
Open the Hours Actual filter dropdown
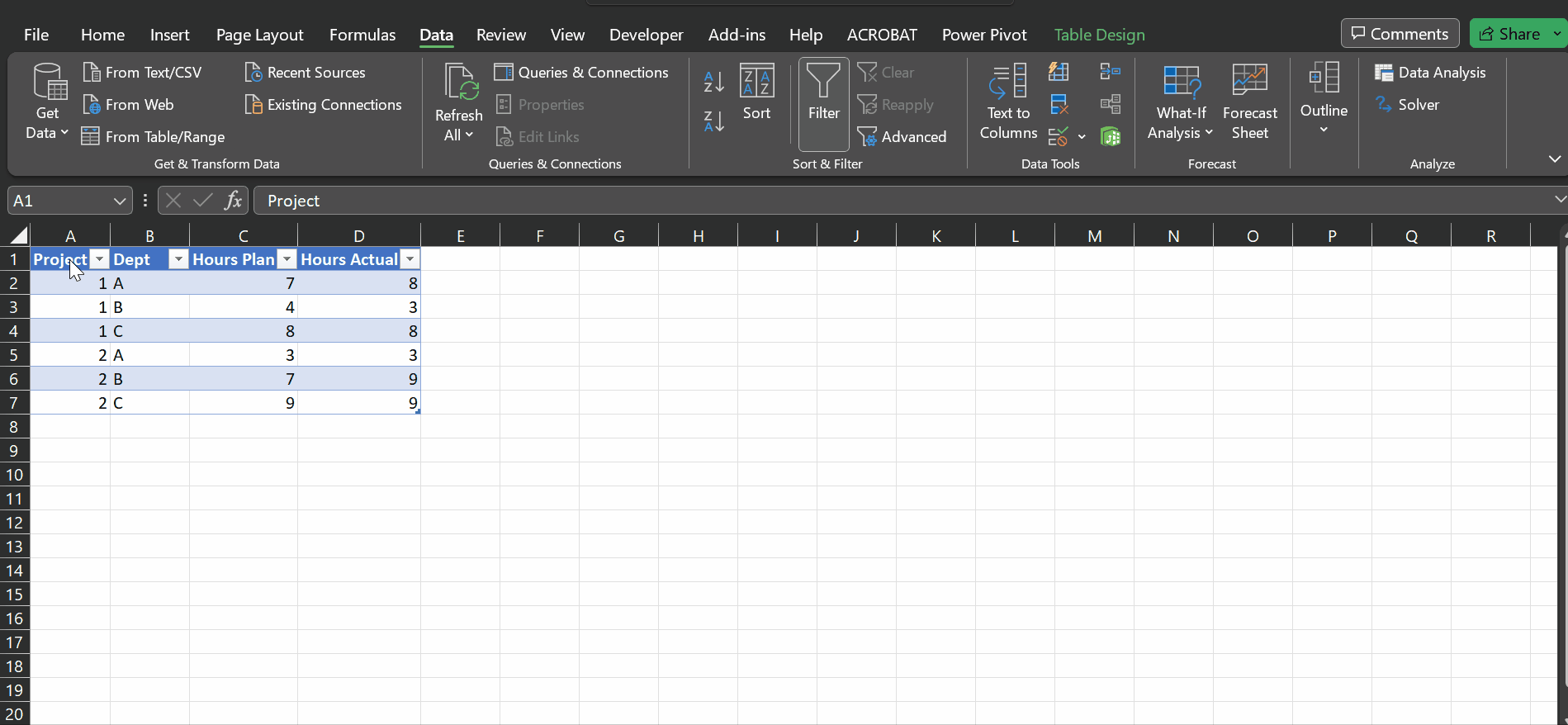[410, 259]
